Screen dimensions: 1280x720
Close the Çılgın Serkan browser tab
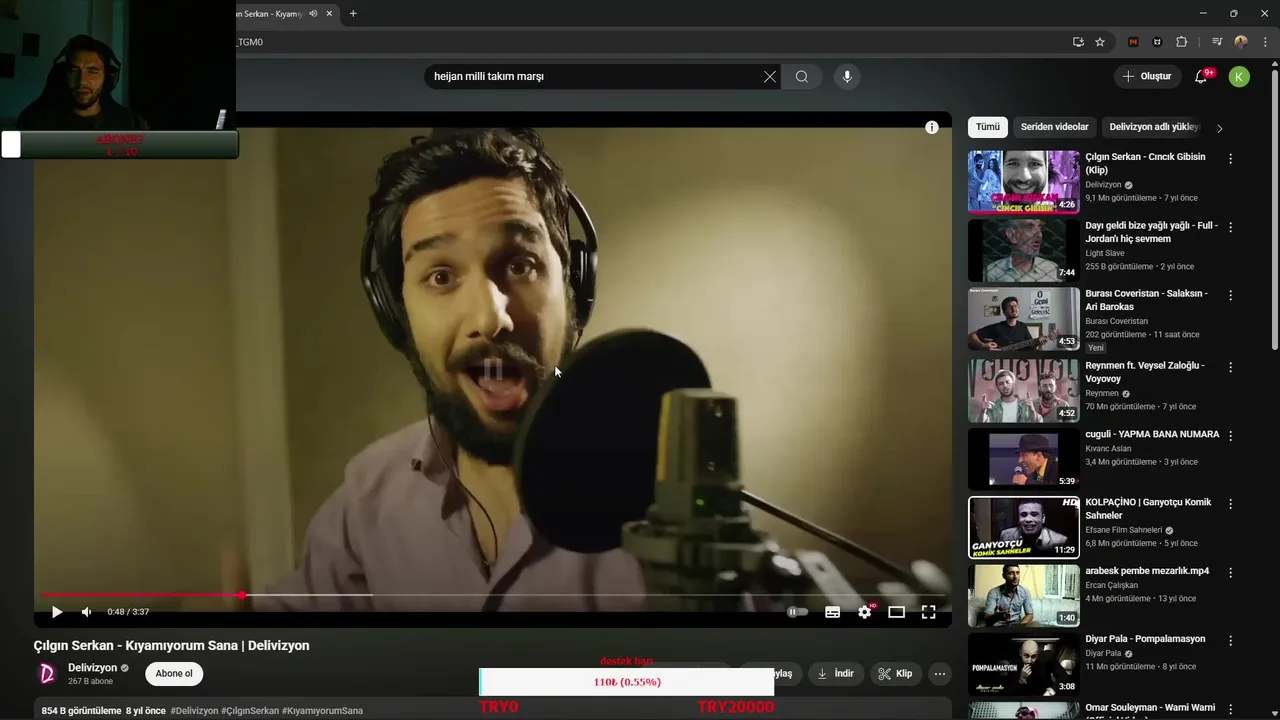329,13
